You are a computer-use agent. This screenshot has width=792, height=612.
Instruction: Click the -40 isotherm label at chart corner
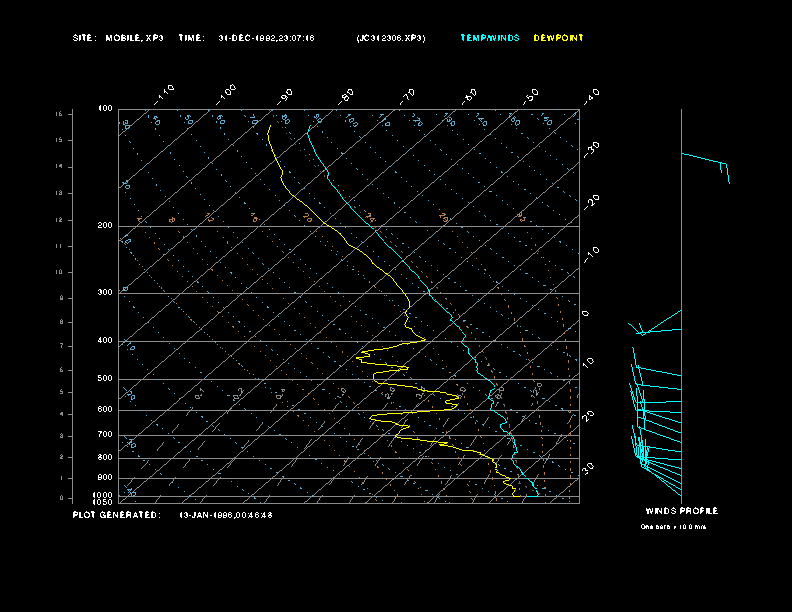click(591, 96)
